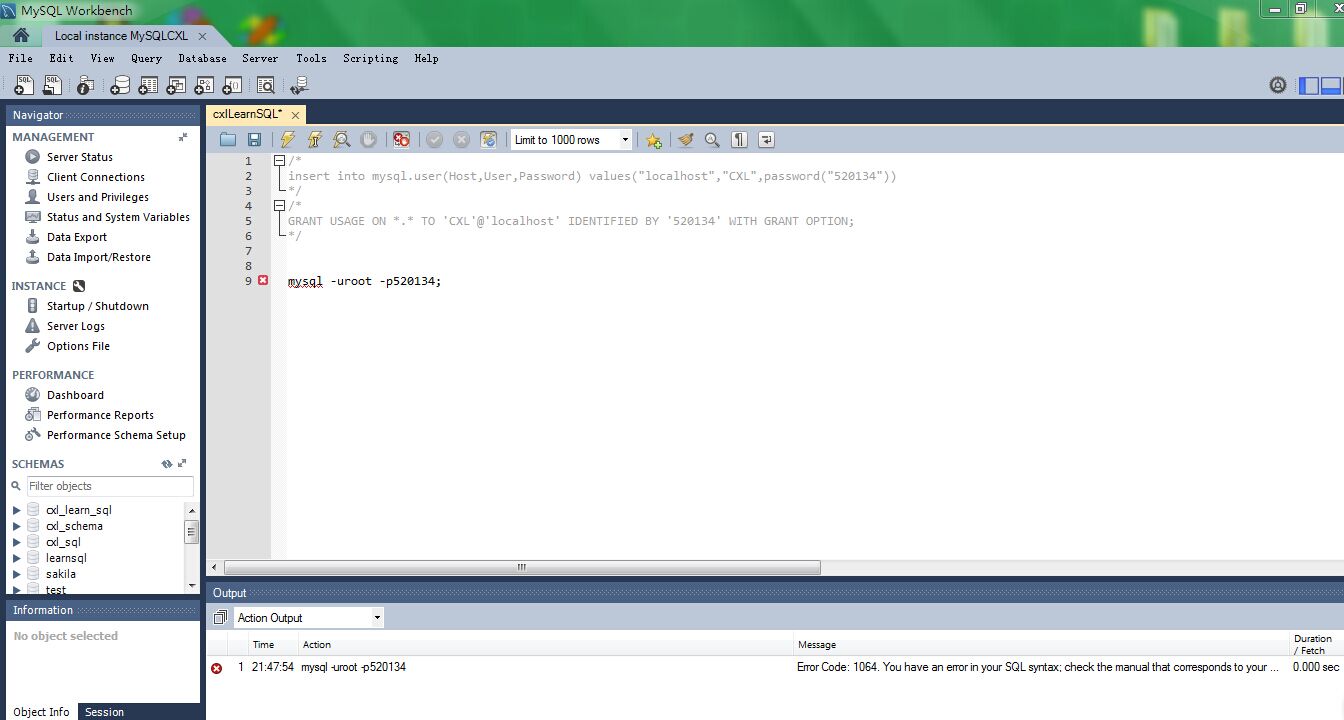
Task: Save the script to file
Action: click(254, 140)
